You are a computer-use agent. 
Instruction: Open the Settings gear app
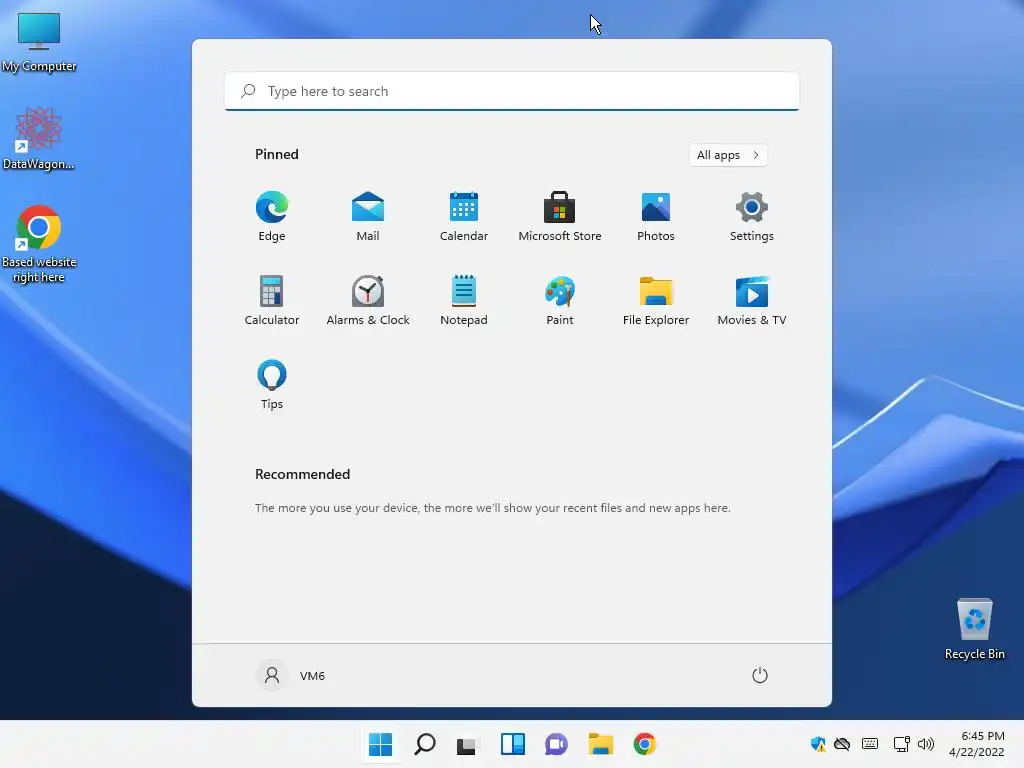click(752, 217)
